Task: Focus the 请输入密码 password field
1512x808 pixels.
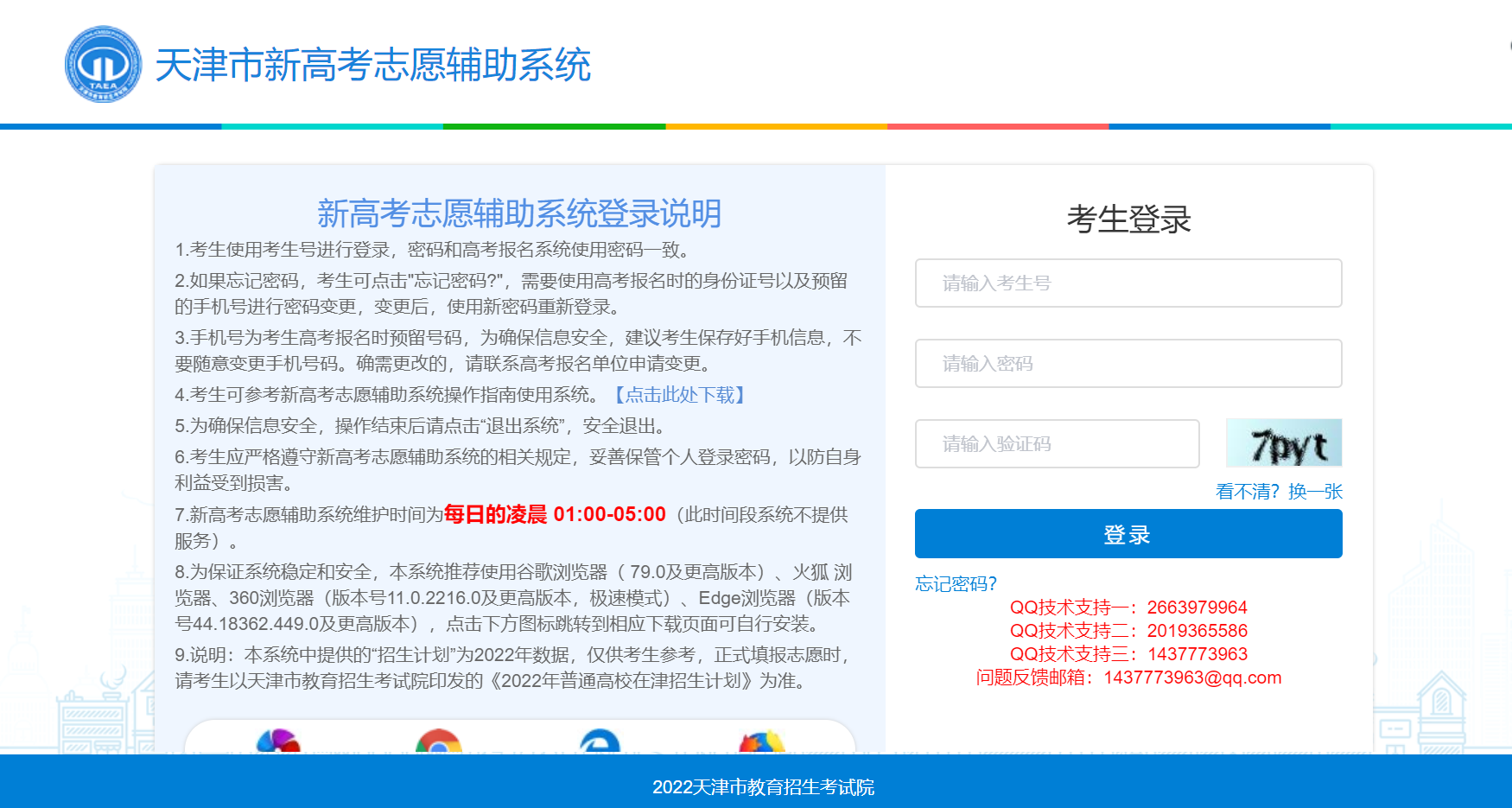Action: click(1128, 364)
